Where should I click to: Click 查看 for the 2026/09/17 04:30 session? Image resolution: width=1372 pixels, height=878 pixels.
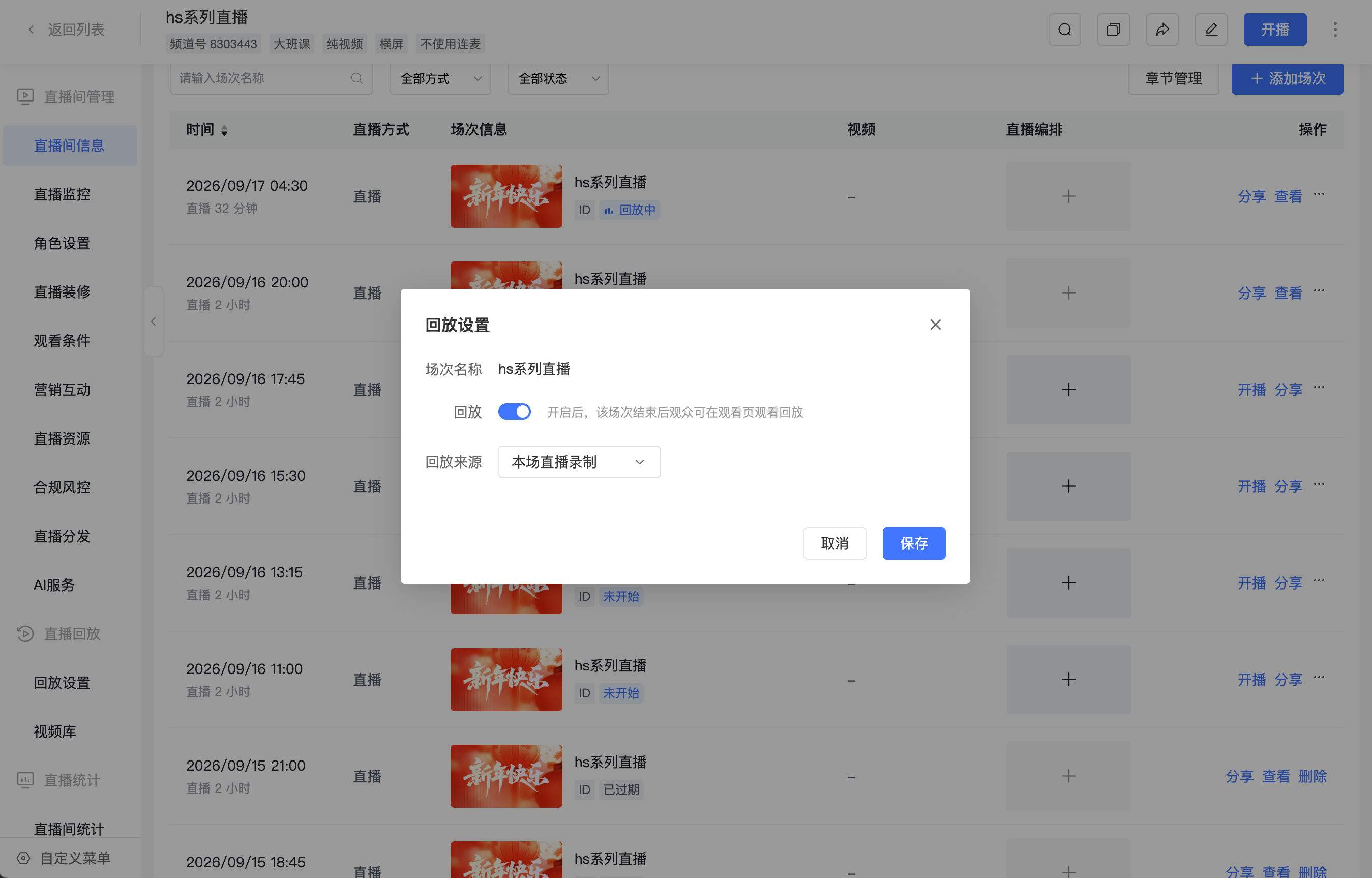click(1288, 197)
